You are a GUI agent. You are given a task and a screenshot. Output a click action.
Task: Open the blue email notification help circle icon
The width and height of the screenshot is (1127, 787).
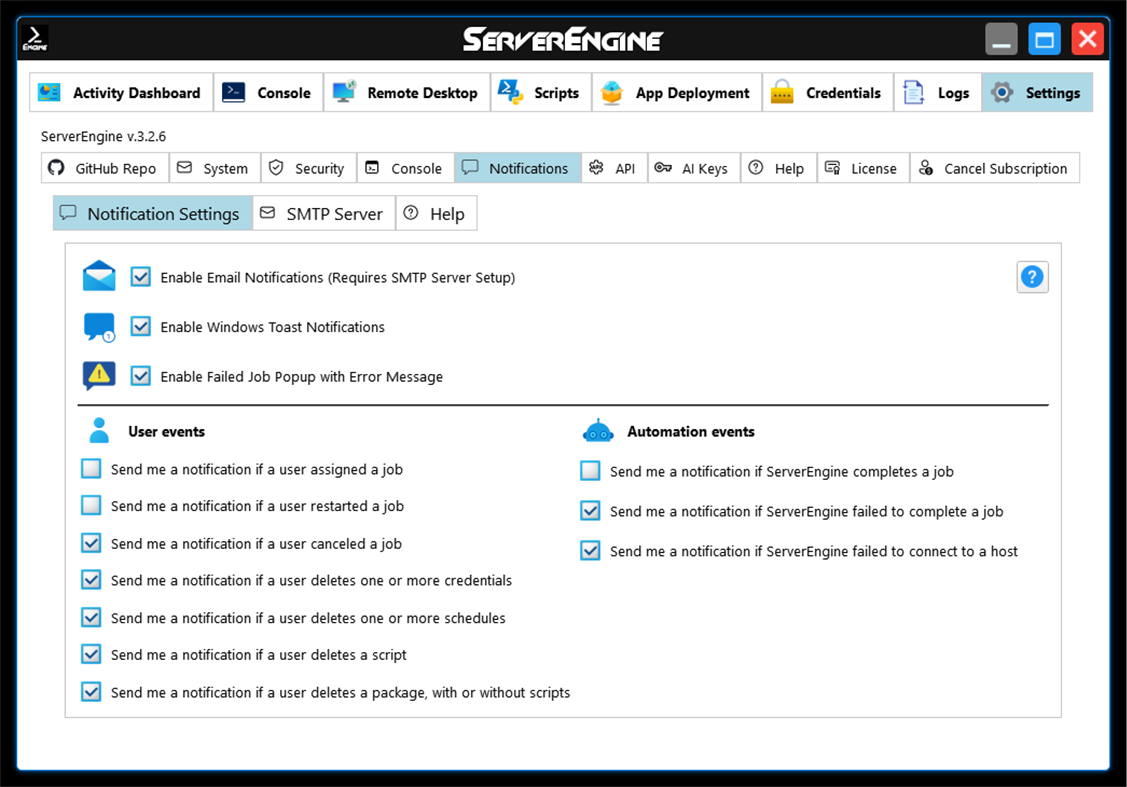click(x=1032, y=277)
